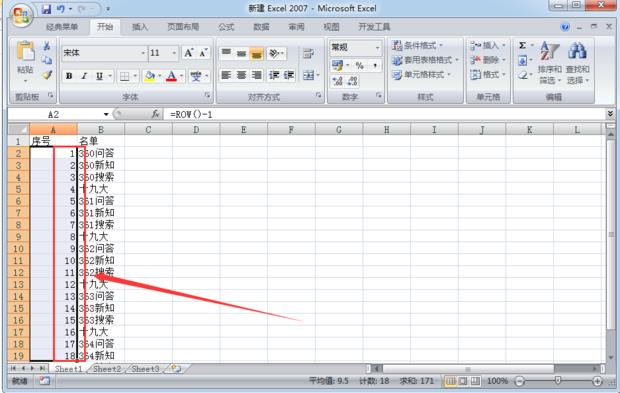Viewport: 620px width, 393px height.
Task: Increase the font size
Action: click(x=189, y=53)
